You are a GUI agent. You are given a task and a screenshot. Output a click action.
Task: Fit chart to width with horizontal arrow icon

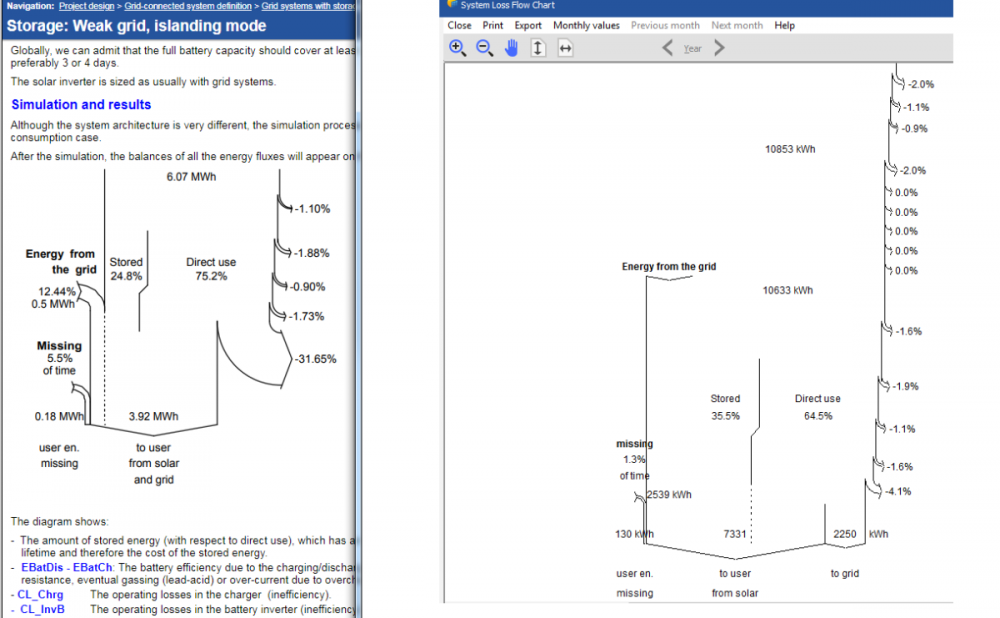(x=565, y=48)
